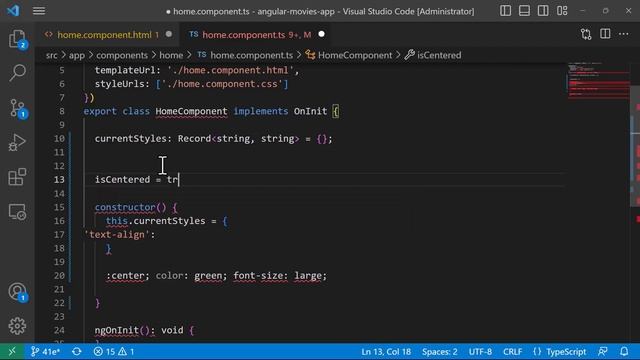Open the Search view
640x360 pixels.
(x=17, y=73)
